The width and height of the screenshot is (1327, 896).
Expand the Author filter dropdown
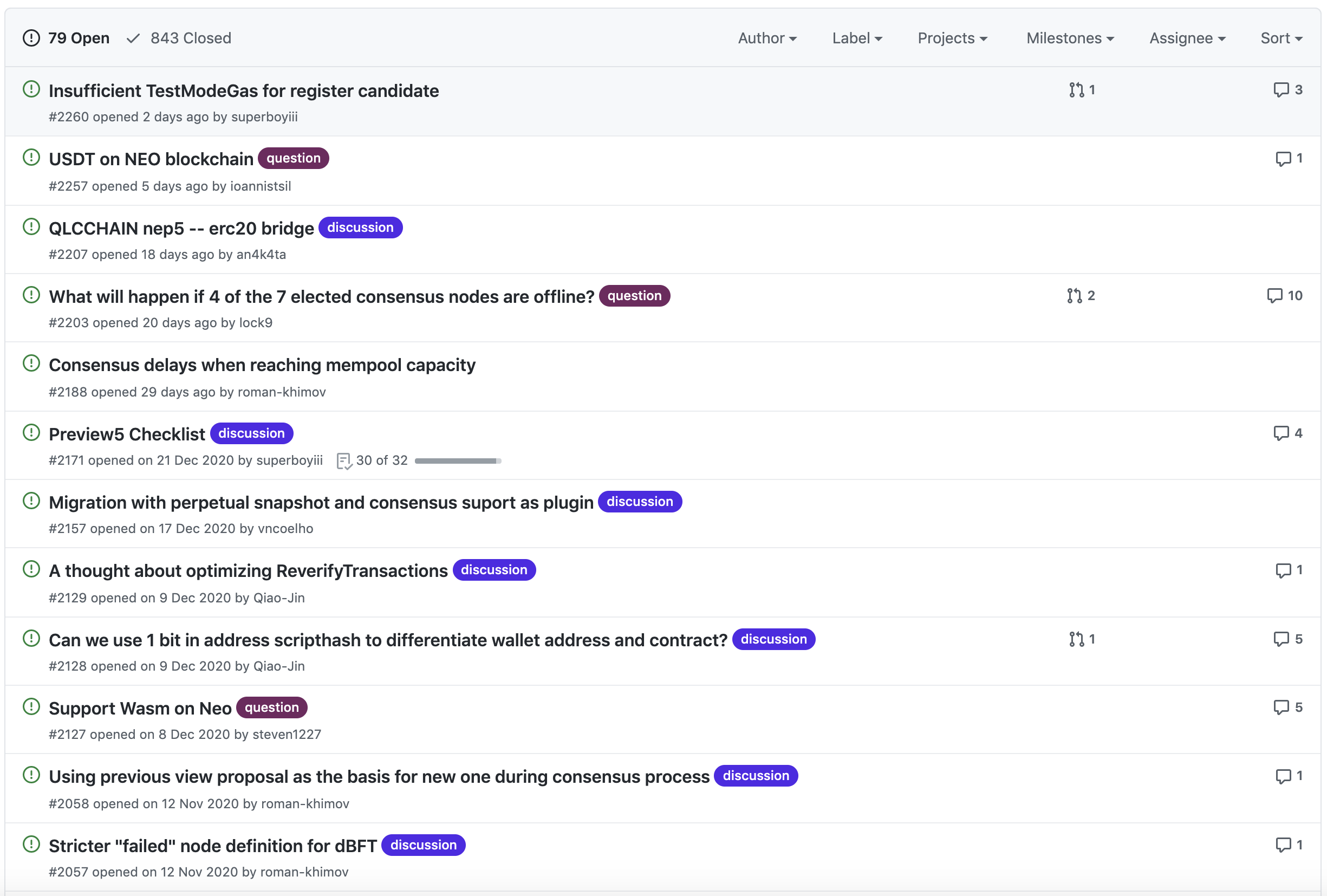click(767, 38)
